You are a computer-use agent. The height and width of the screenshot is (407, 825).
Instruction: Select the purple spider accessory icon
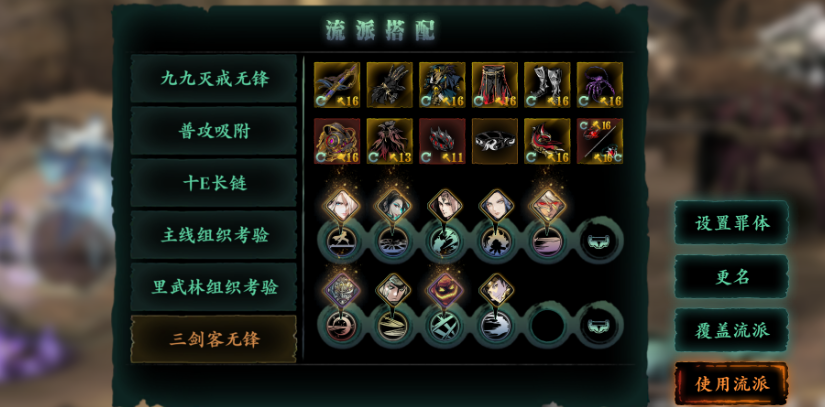(600, 85)
